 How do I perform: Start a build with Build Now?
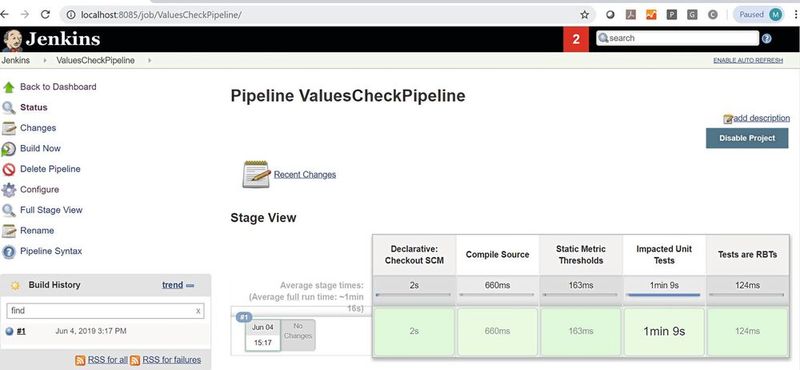point(40,148)
